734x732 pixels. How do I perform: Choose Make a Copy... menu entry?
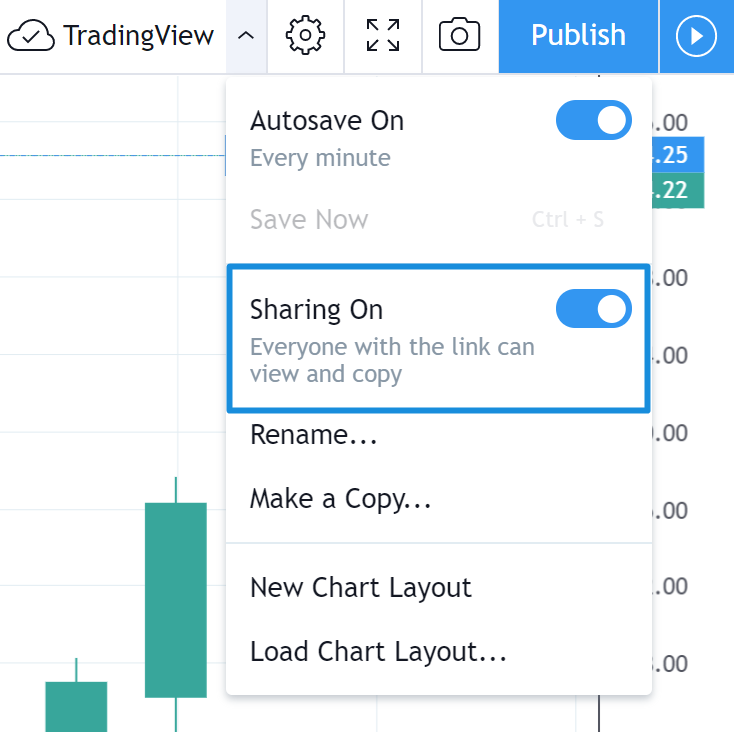click(340, 499)
